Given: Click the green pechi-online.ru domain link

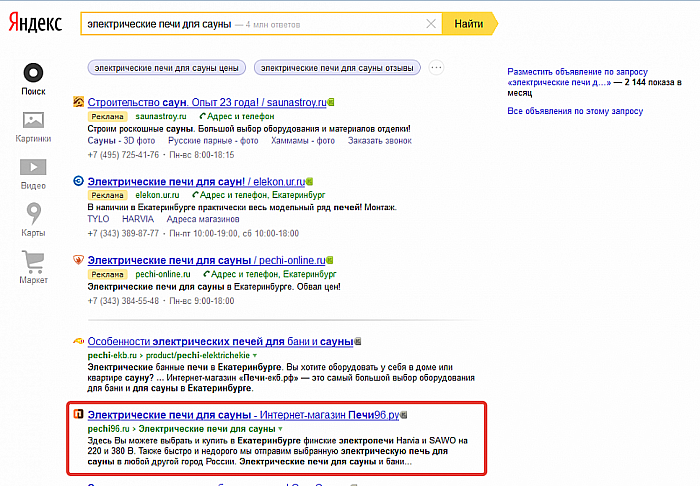Looking at the screenshot, I should pyautogui.click(x=162, y=274).
